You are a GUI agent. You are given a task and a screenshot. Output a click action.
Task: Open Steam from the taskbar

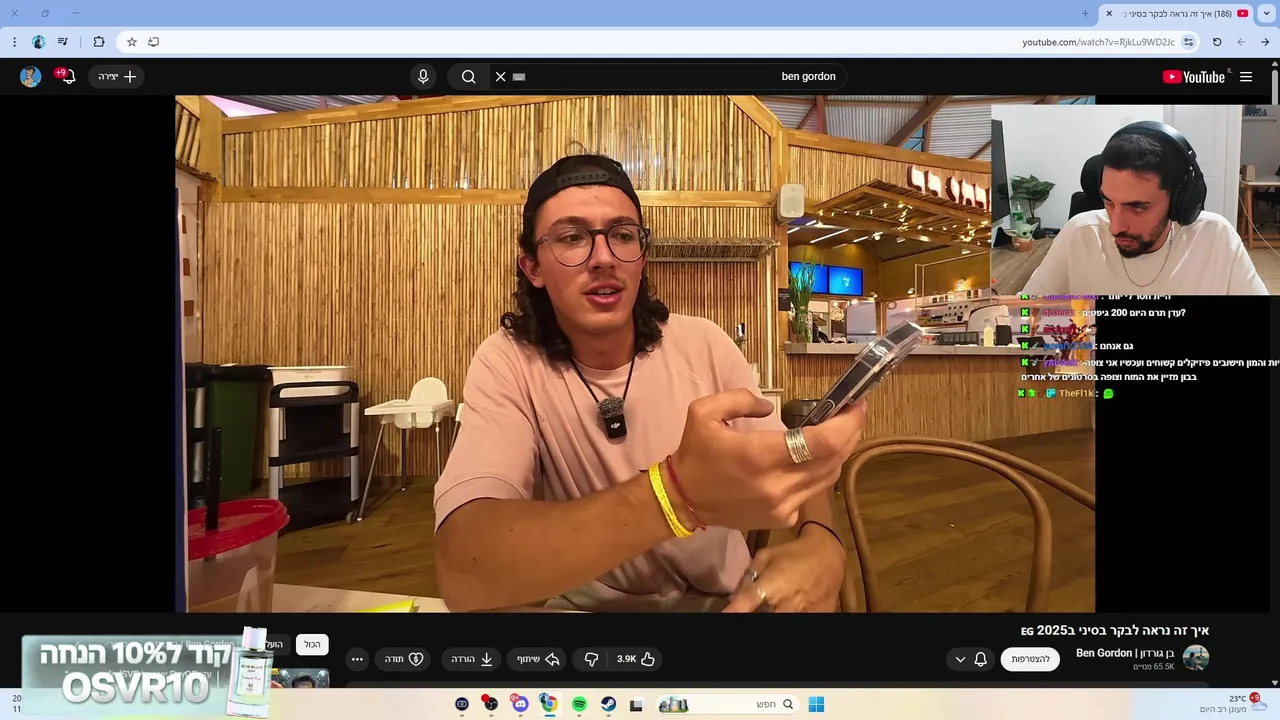[608, 704]
